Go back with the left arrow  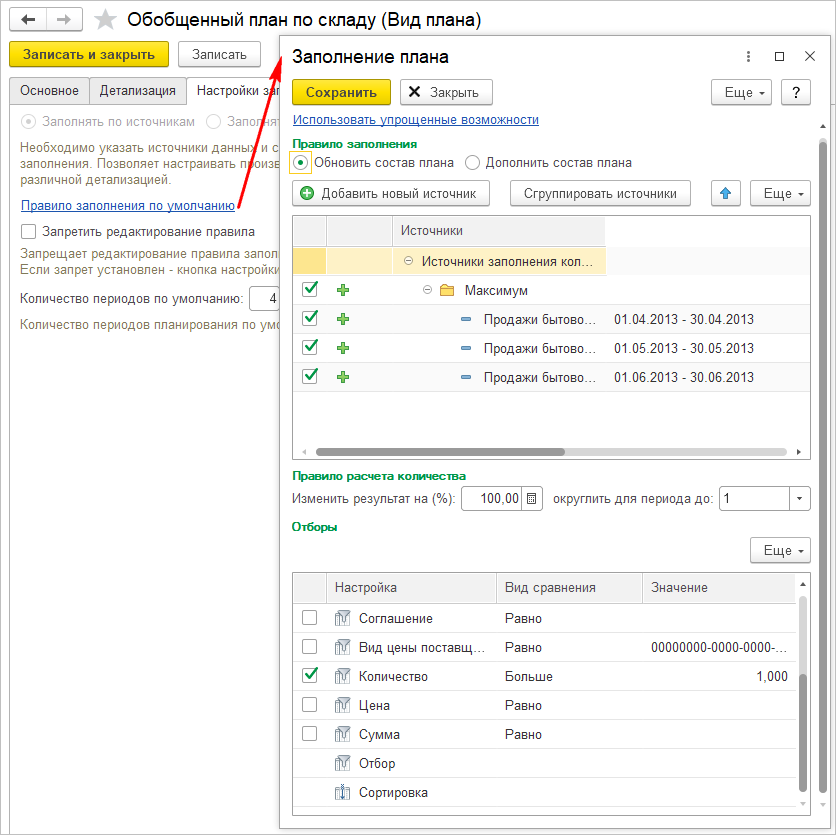pyautogui.click(x=28, y=20)
